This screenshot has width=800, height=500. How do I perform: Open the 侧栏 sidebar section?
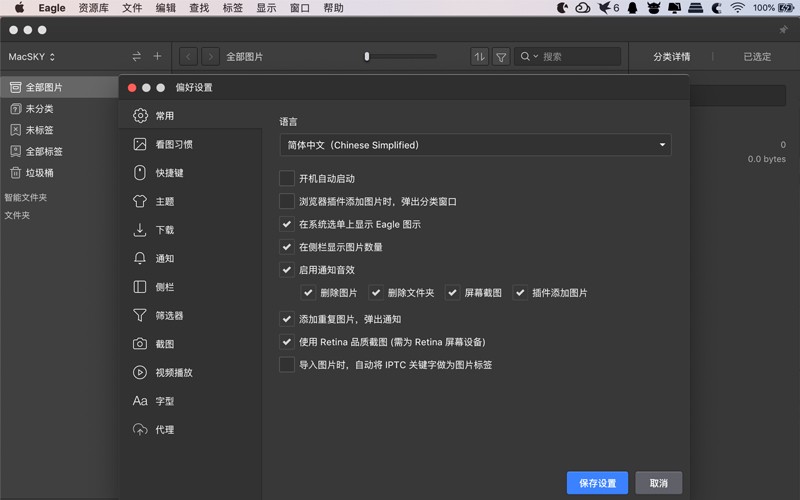[x=190, y=287]
